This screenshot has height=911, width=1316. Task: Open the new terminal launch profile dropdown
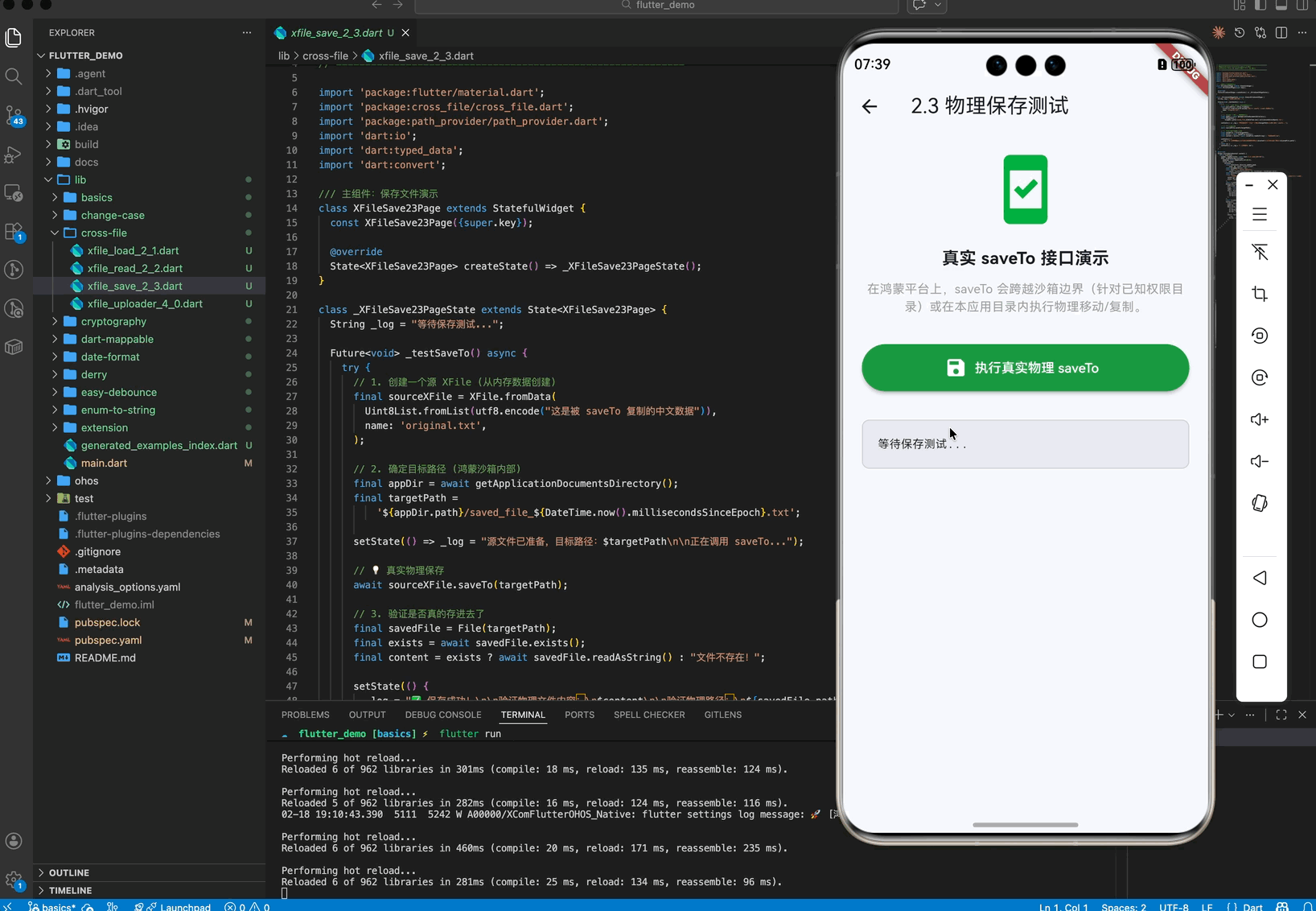pos(1232,715)
